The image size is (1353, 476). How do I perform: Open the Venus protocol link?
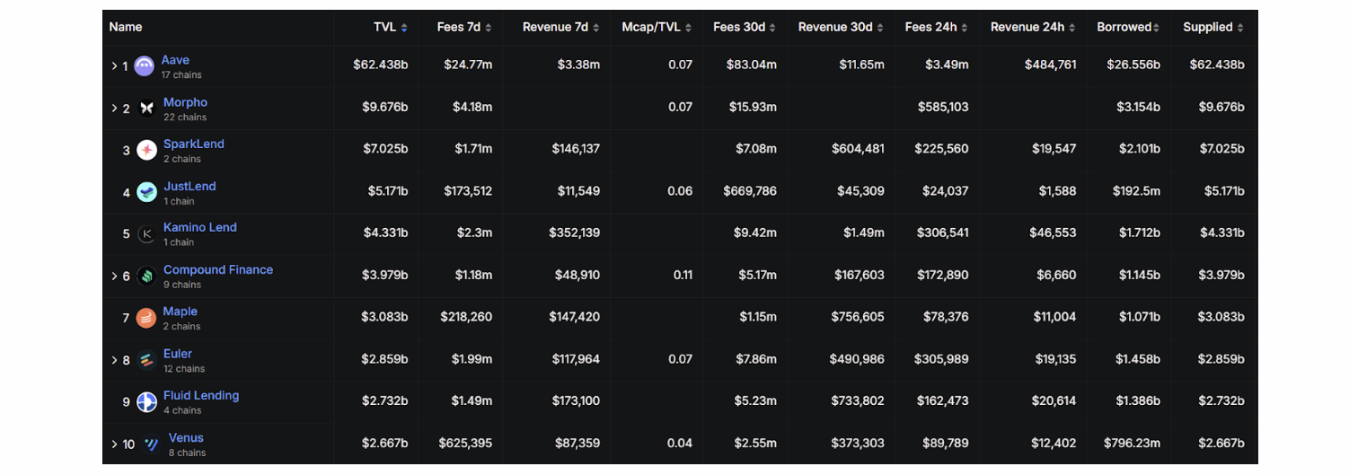(186, 438)
